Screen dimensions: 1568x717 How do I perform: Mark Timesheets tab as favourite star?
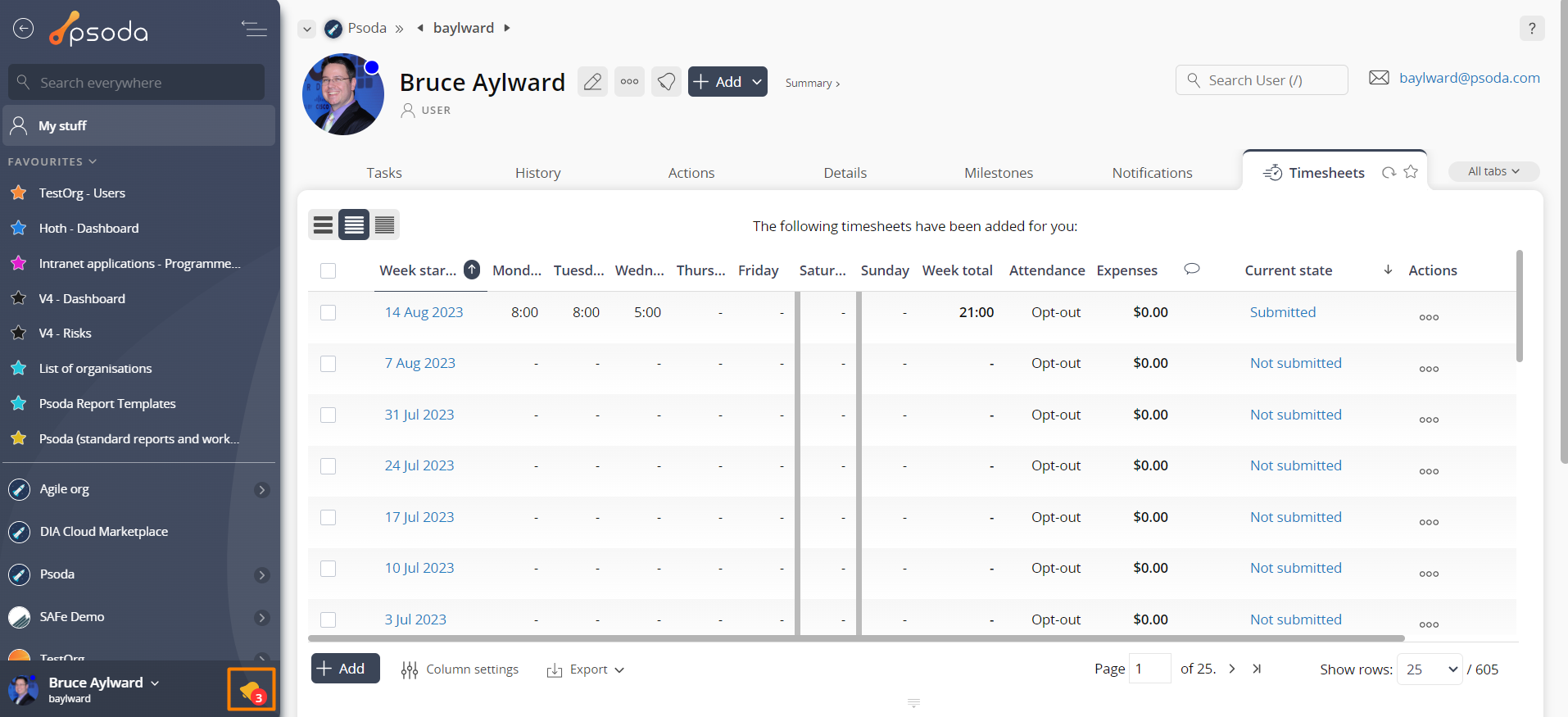(1411, 172)
